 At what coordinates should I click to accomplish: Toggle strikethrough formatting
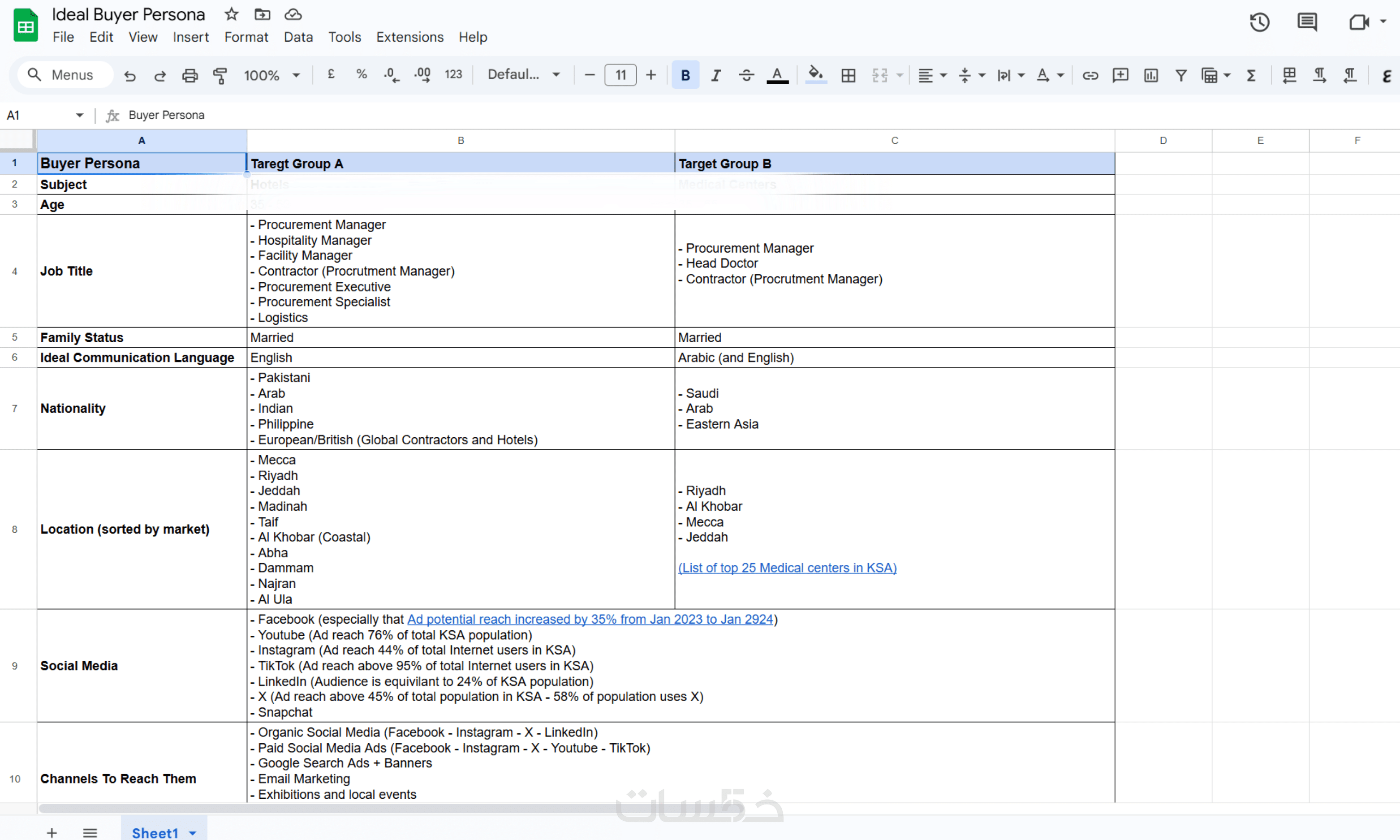tap(746, 75)
